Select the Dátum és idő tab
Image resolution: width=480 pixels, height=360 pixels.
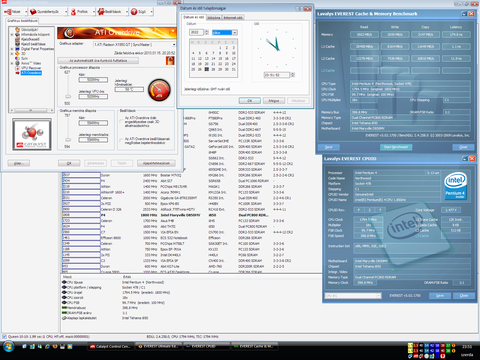(x=194, y=17)
